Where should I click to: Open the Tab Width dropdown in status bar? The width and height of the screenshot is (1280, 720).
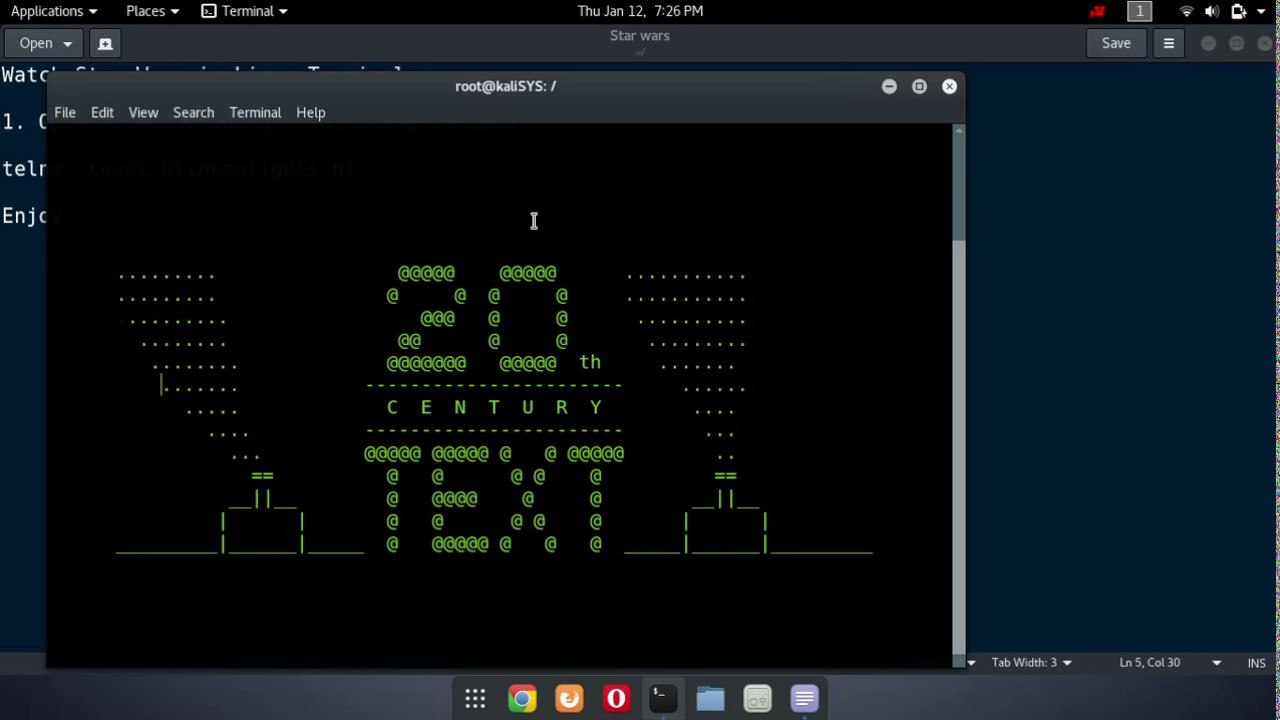[x=1031, y=663]
